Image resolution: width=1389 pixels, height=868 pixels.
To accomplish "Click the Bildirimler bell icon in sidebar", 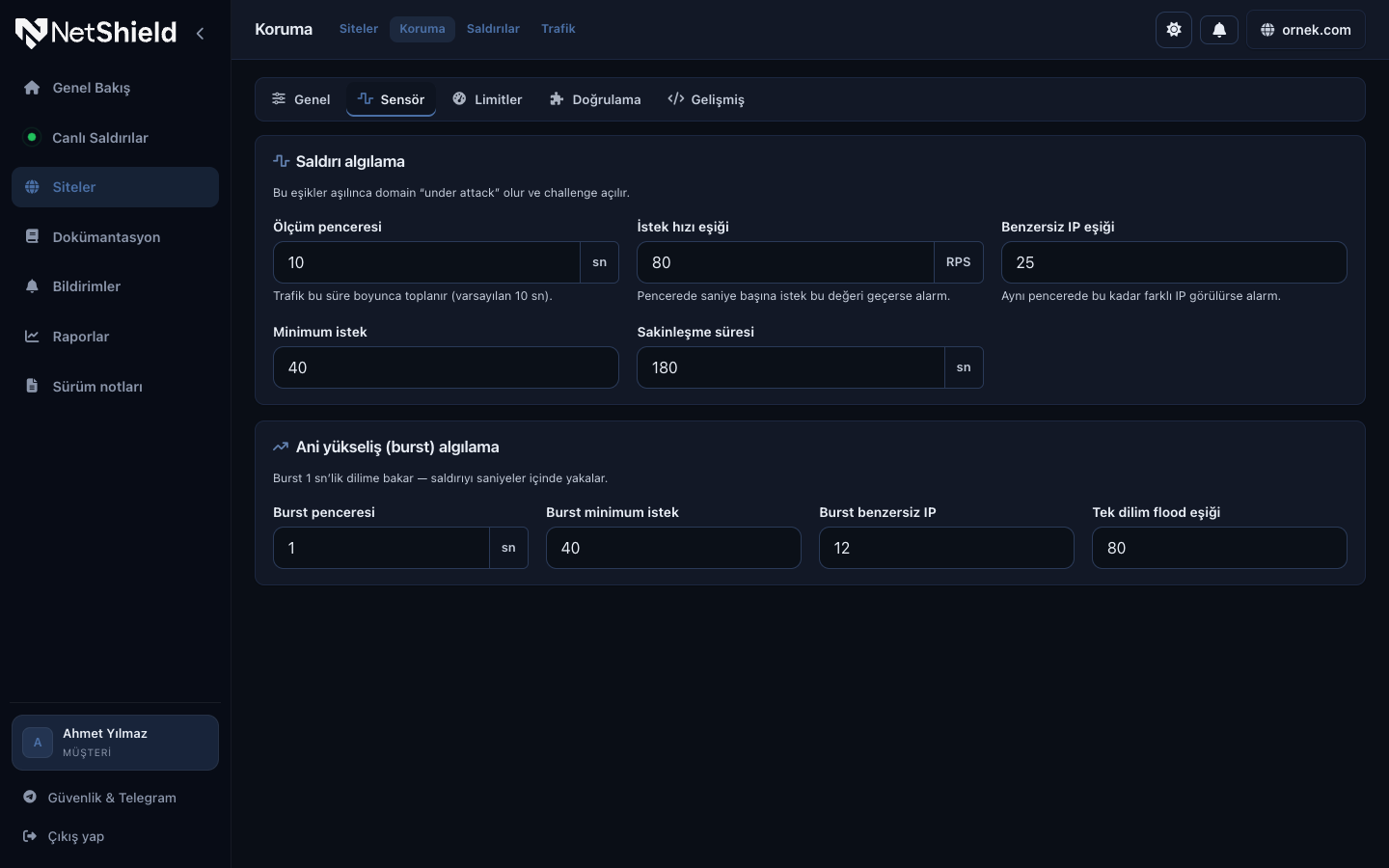I will [32, 286].
